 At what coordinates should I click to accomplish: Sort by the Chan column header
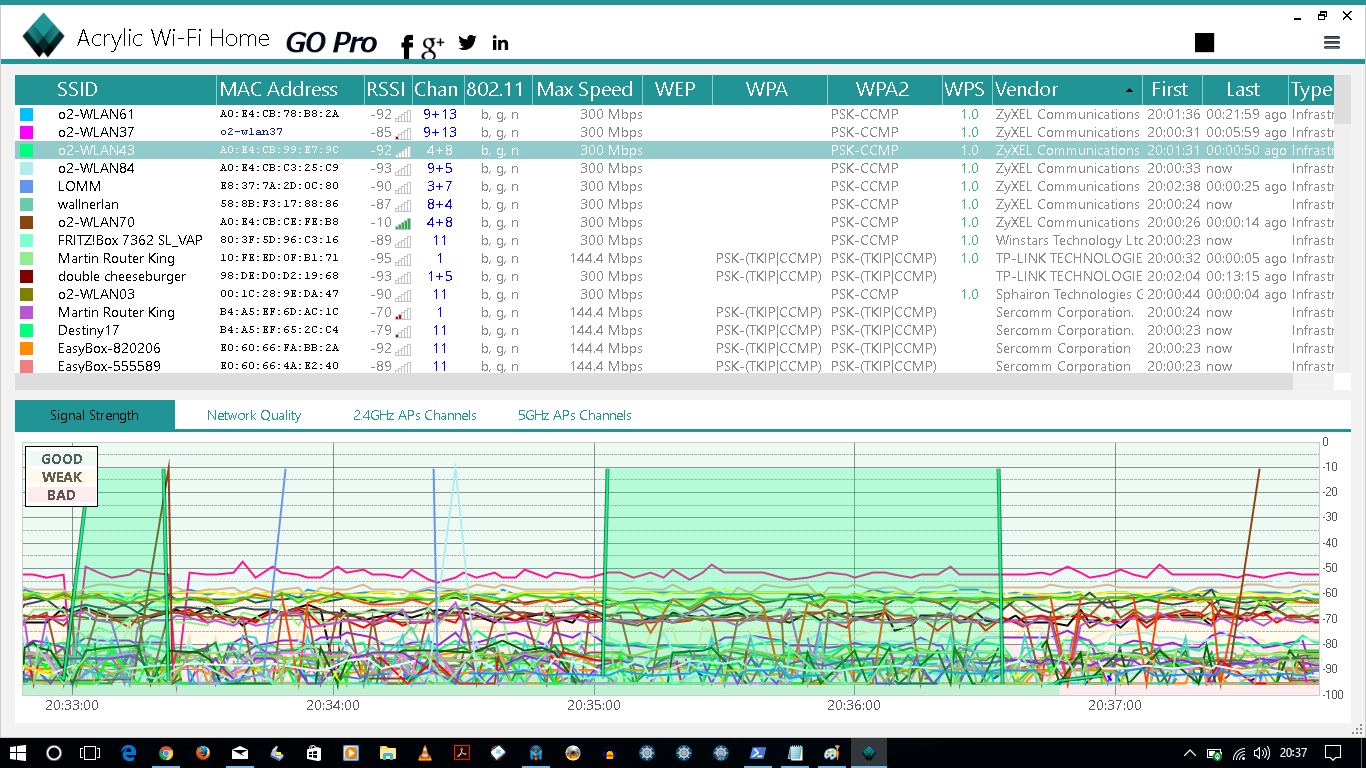click(x=437, y=90)
